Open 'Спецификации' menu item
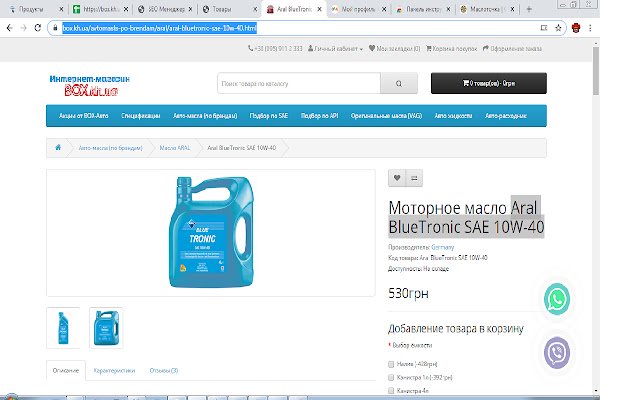The height and width of the screenshot is (400, 640). coord(141,116)
